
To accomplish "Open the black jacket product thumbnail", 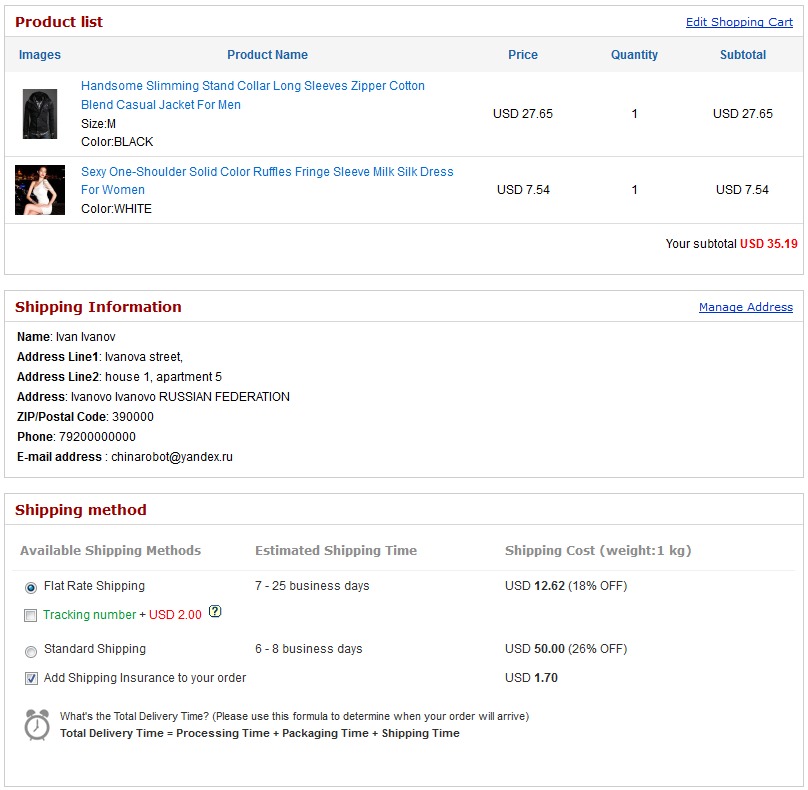I will click(x=40, y=114).
